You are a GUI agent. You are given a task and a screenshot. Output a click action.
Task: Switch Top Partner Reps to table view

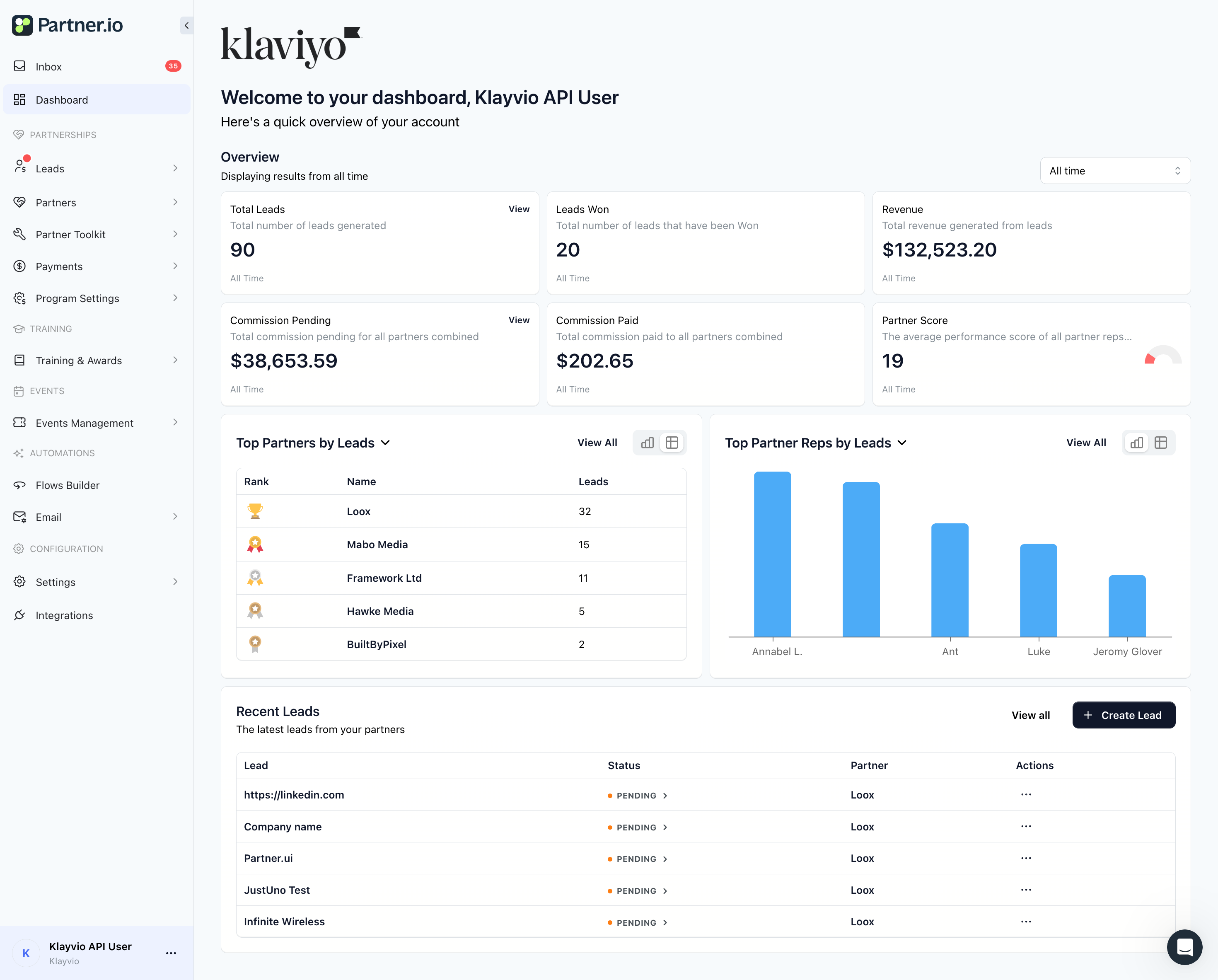click(x=1160, y=443)
